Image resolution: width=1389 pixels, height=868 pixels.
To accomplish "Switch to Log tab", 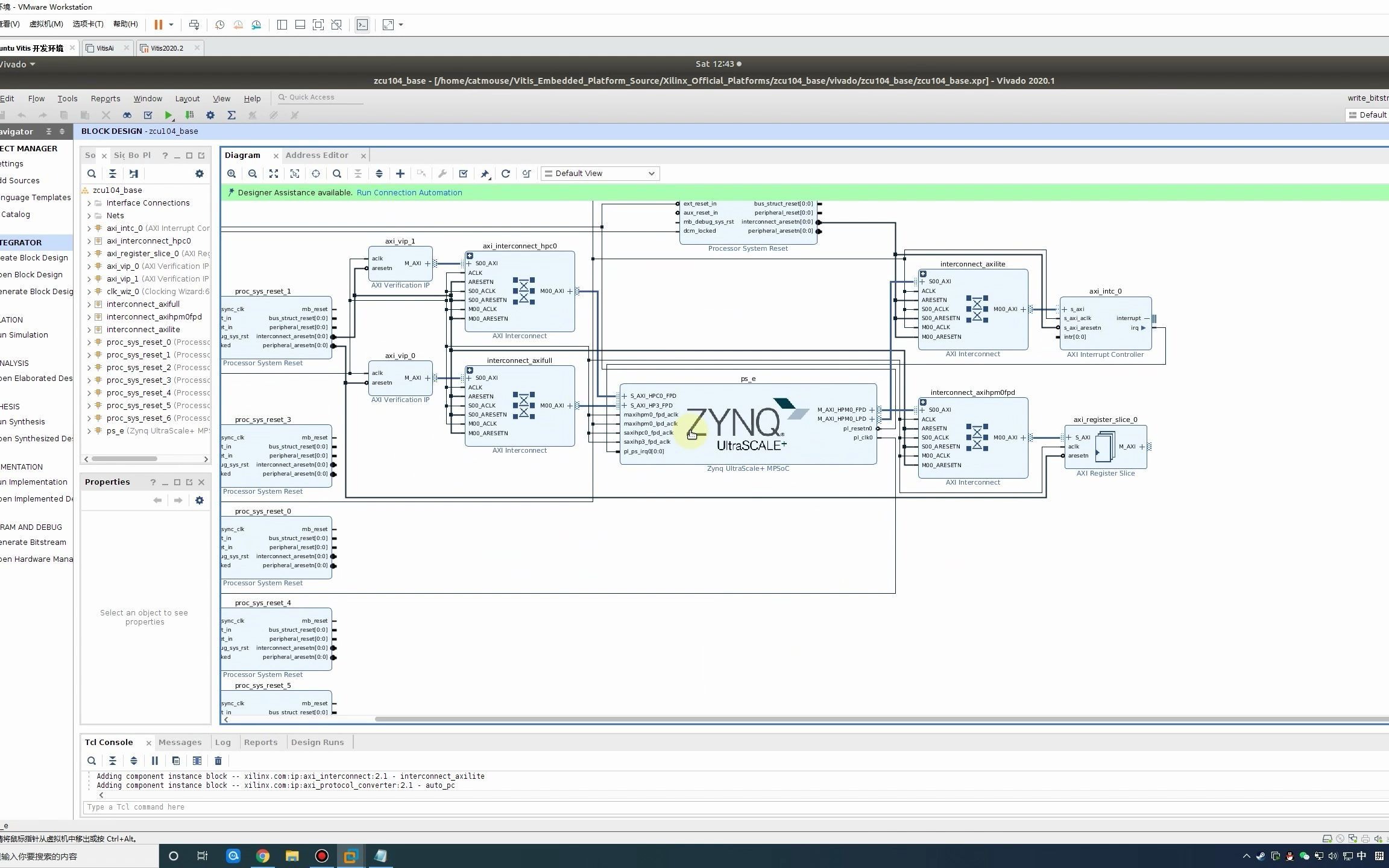I will [x=223, y=743].
